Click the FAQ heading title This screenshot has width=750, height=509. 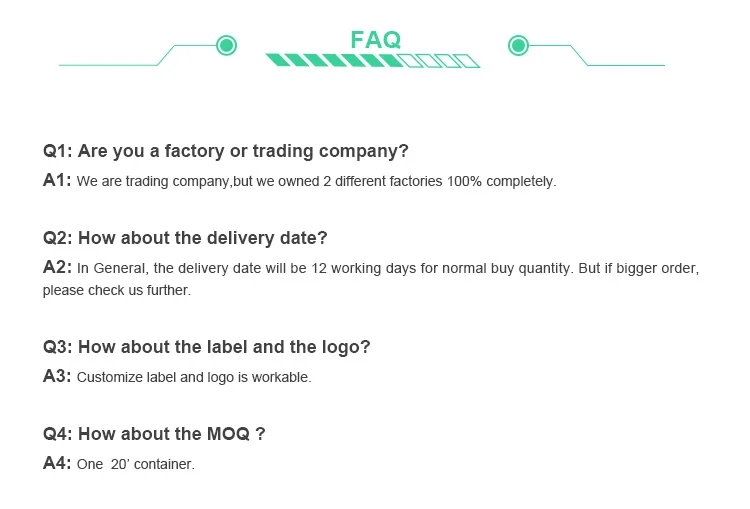click(x=375, y=40)
